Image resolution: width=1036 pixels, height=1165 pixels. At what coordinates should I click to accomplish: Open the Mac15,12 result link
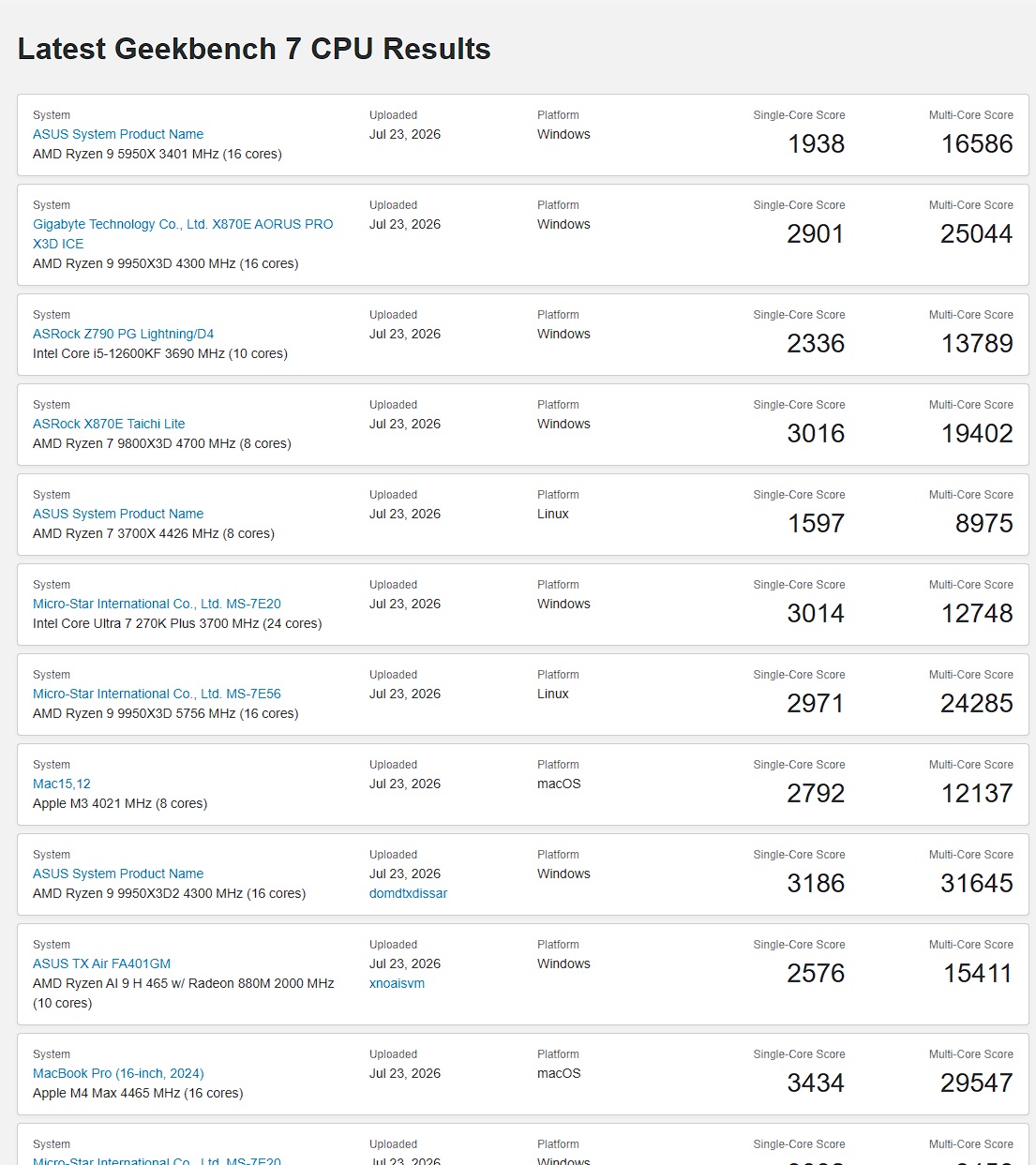tap(62, 784)
